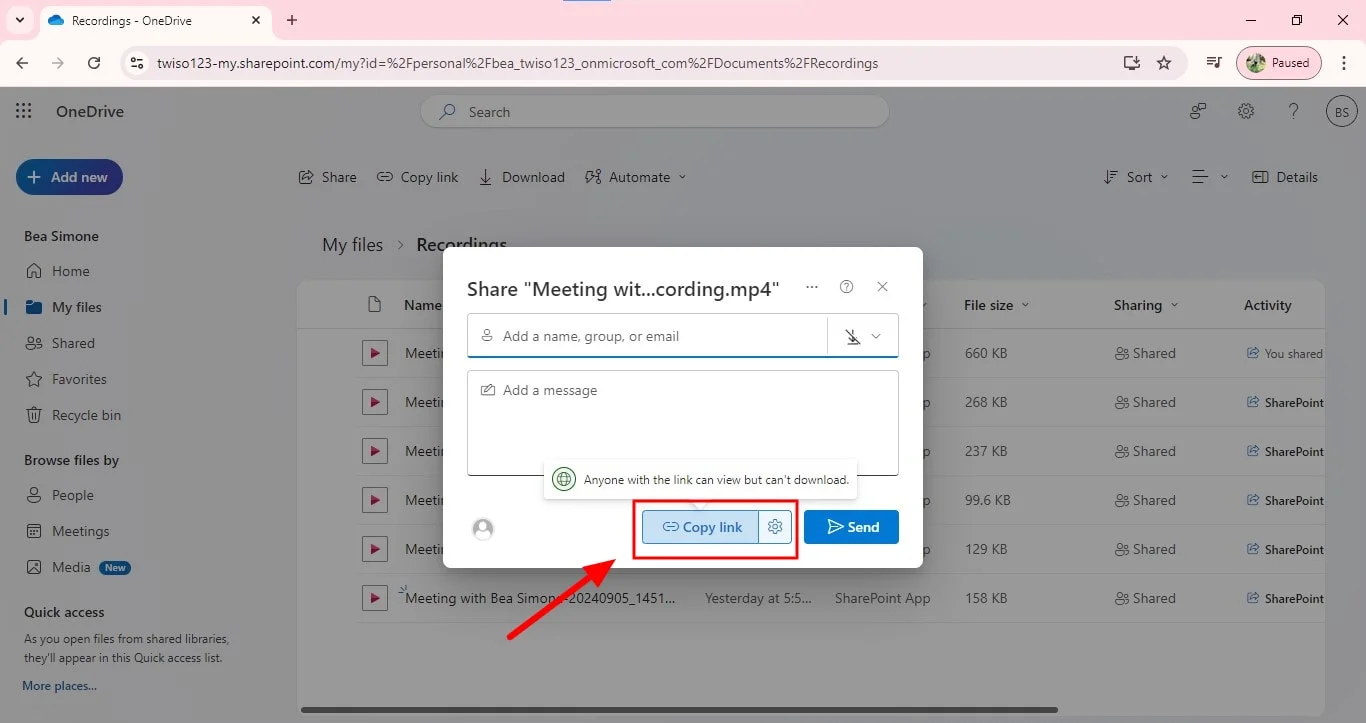Click the Activity column header
The height and width of the screenshot is (723, 1366).
pyautogui.click(x=1267, y=305)
